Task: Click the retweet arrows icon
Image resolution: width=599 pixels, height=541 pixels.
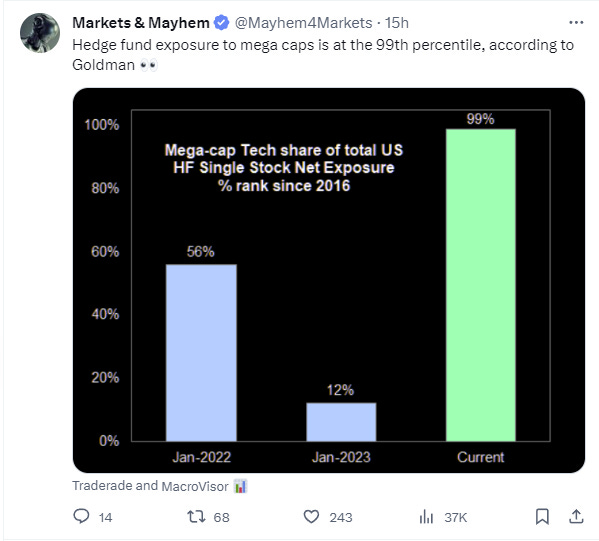Action: click(196, 517)
